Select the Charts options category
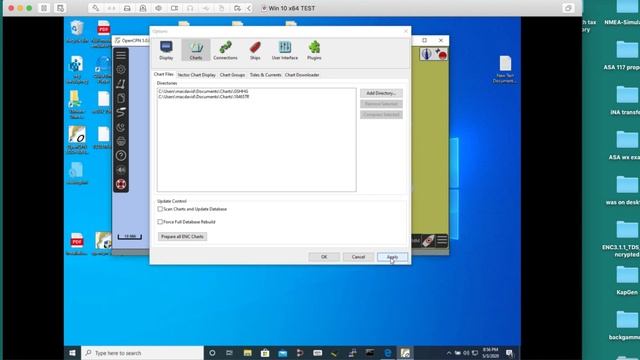Screen dimensions: 640x360 pyautogui.click(x=196, y=50)
